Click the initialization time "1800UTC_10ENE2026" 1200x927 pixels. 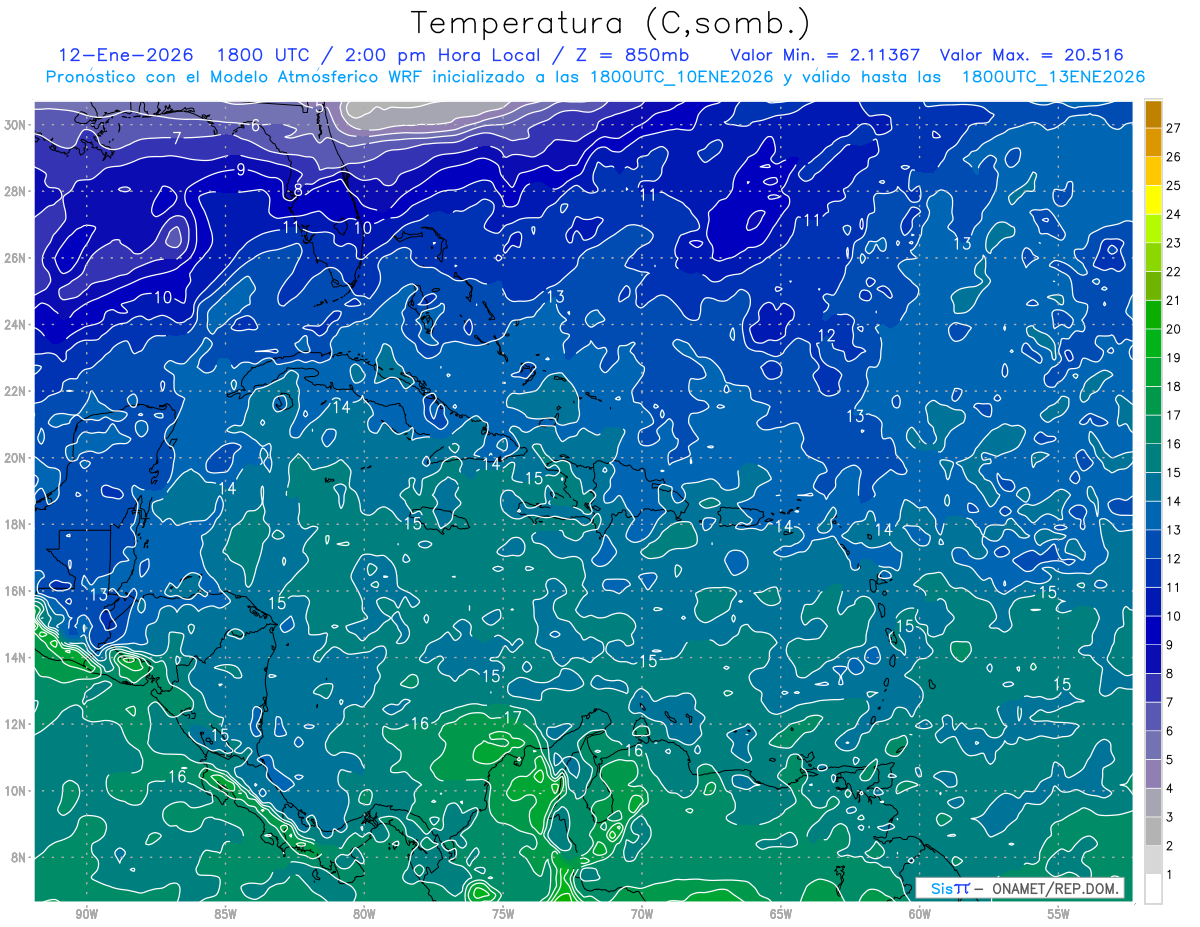point(680,76)
